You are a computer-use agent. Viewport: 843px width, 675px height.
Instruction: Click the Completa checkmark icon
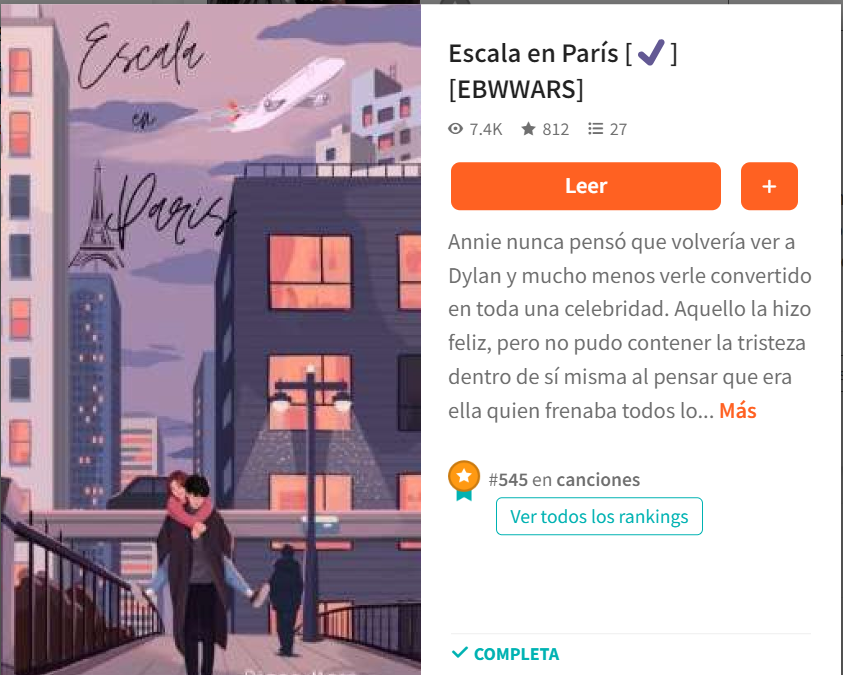pos(460,653)
